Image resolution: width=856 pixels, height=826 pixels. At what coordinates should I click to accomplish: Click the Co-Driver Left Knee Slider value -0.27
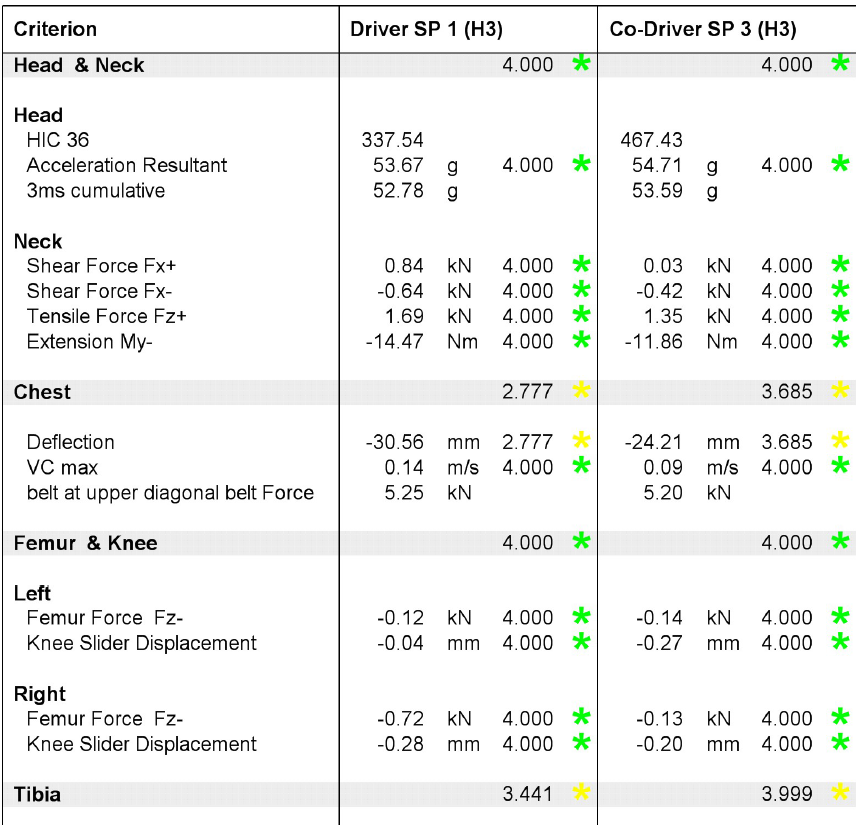pyautogui.click(x=659, y=643)
